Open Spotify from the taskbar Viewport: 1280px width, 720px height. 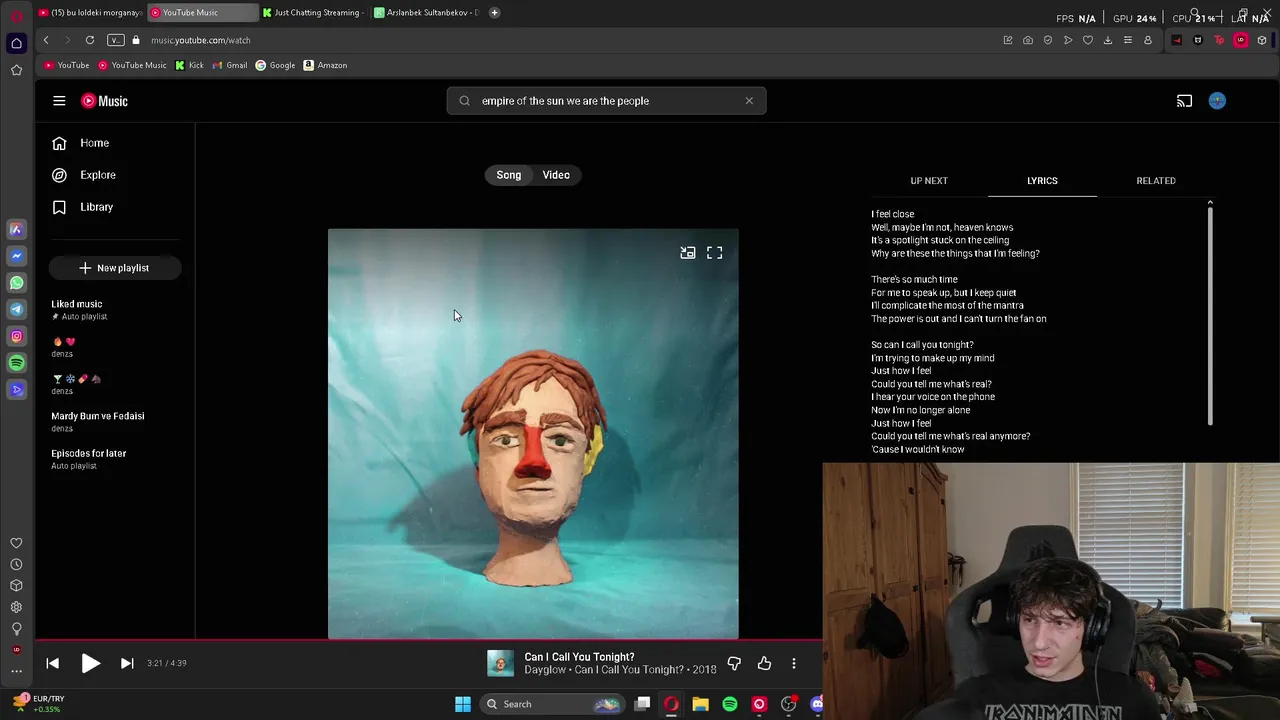(730, 704)
